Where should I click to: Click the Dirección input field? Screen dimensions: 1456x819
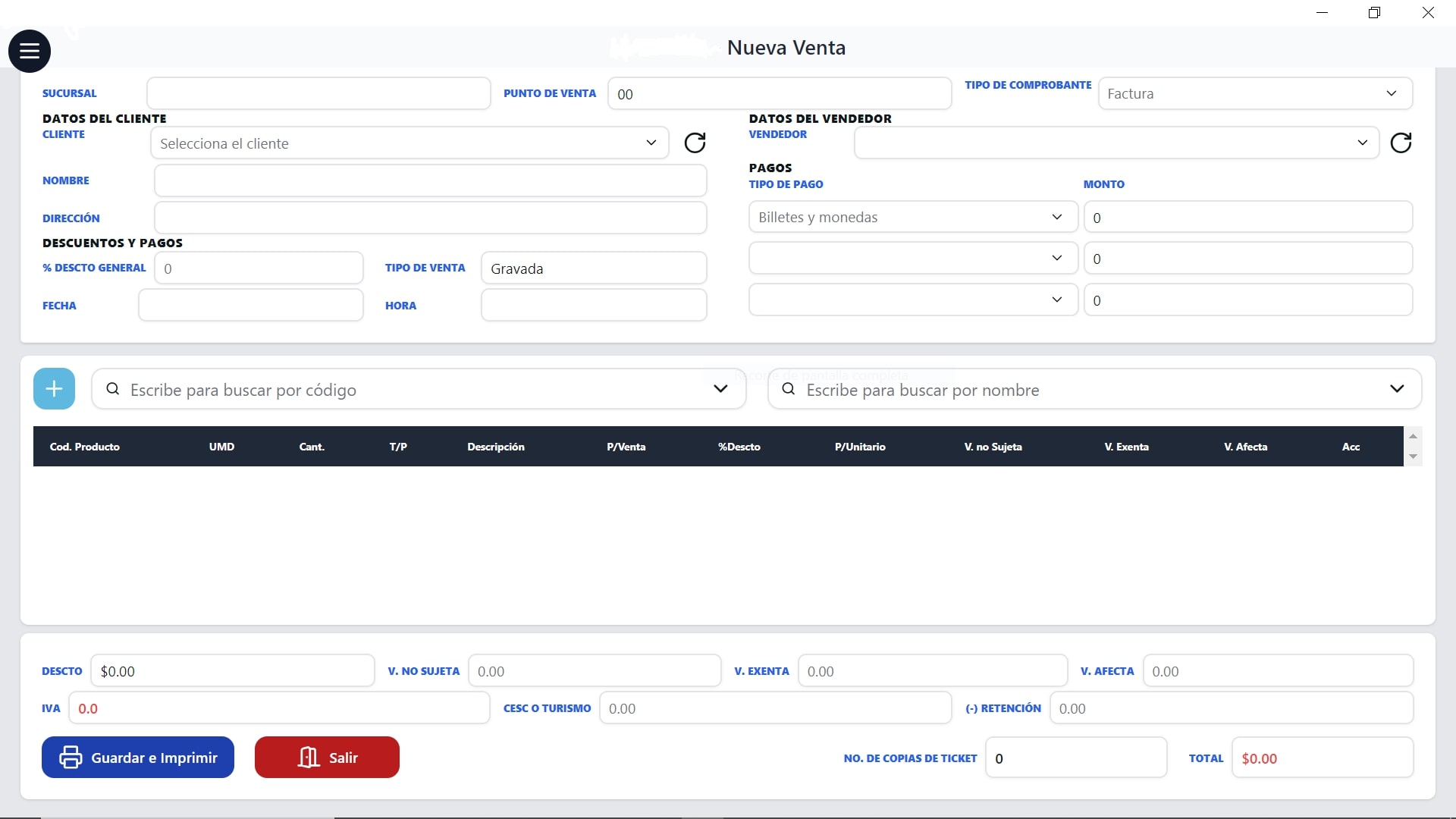pyautogui.click(x=431, y=218)
